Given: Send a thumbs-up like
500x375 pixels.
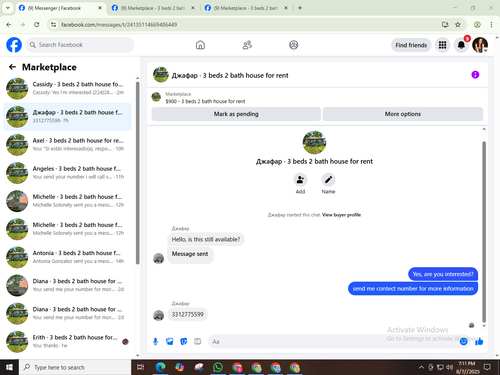Looking at the screenshot, I should click(x=479, y=341).
